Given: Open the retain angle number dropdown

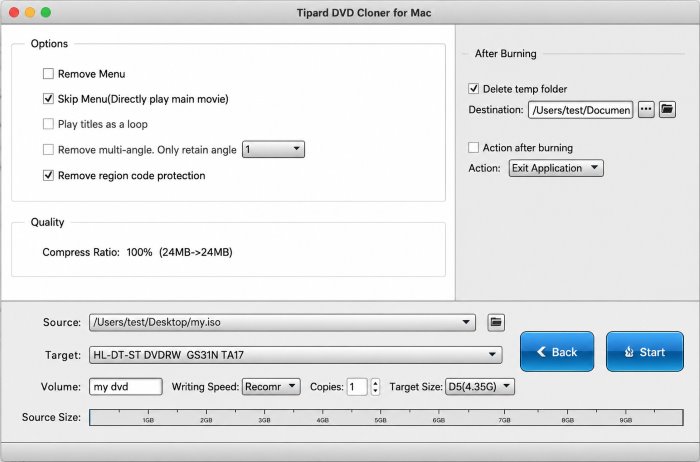Looking at the screenshot, I should pos(273,150).
